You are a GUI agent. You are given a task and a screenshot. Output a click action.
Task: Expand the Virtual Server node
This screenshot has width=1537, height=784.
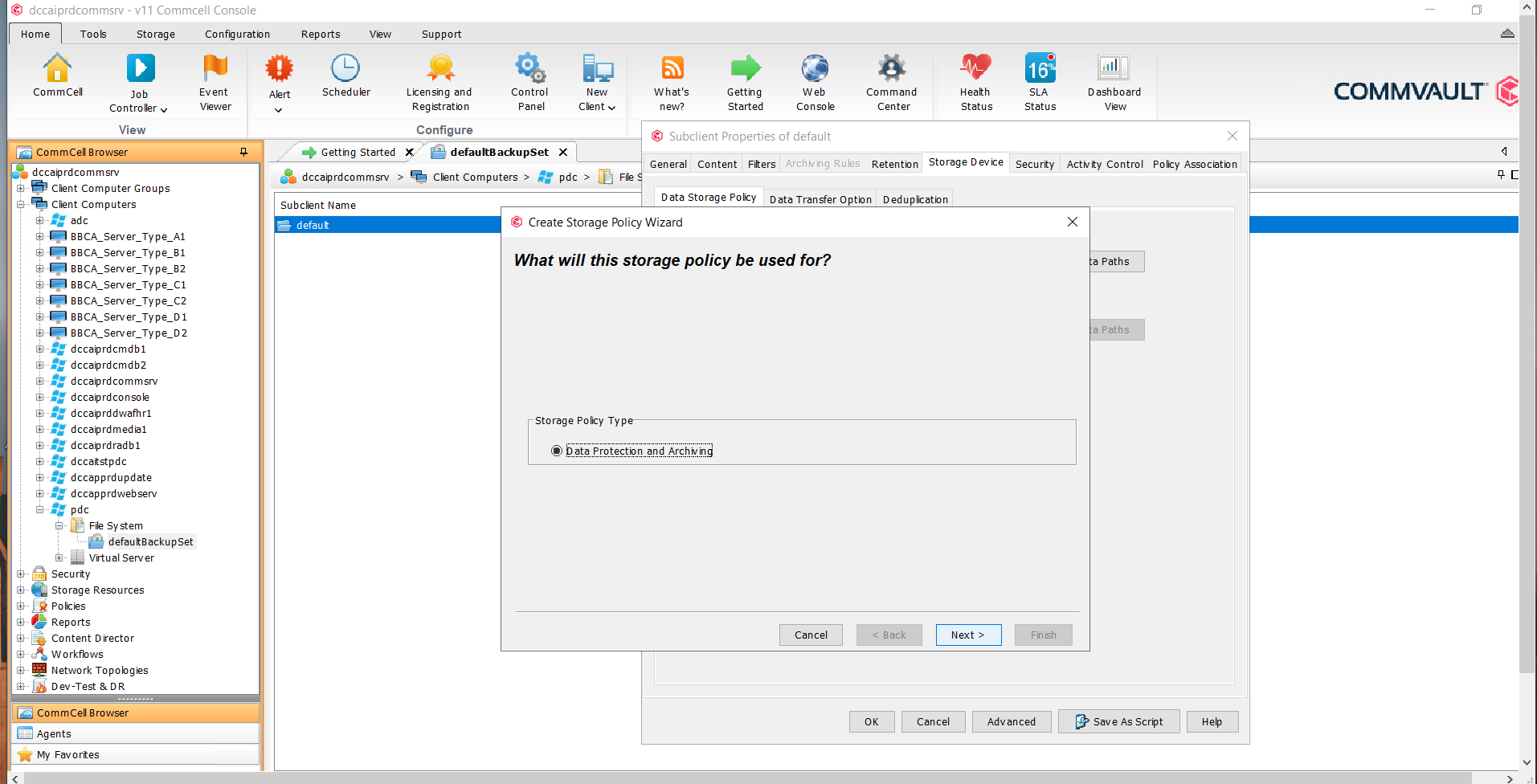click(x=59, y=558)
